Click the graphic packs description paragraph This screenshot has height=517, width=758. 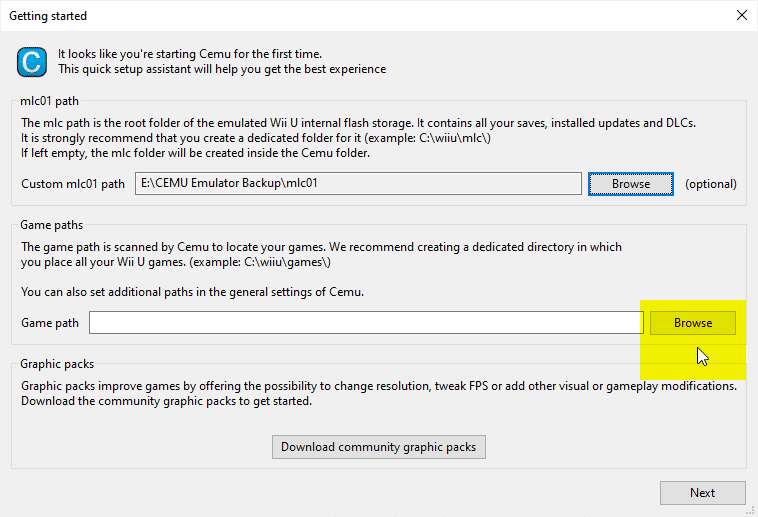[x=379, y=393]
